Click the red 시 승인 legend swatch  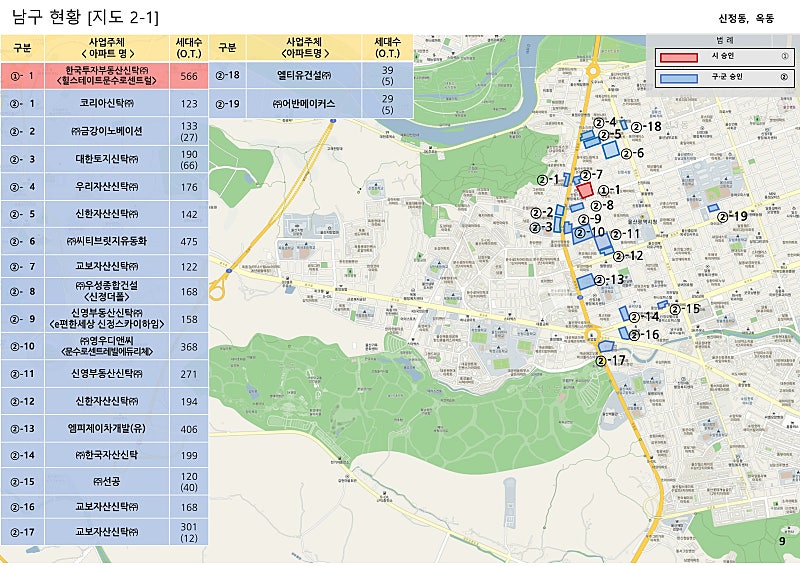[679, 57]
